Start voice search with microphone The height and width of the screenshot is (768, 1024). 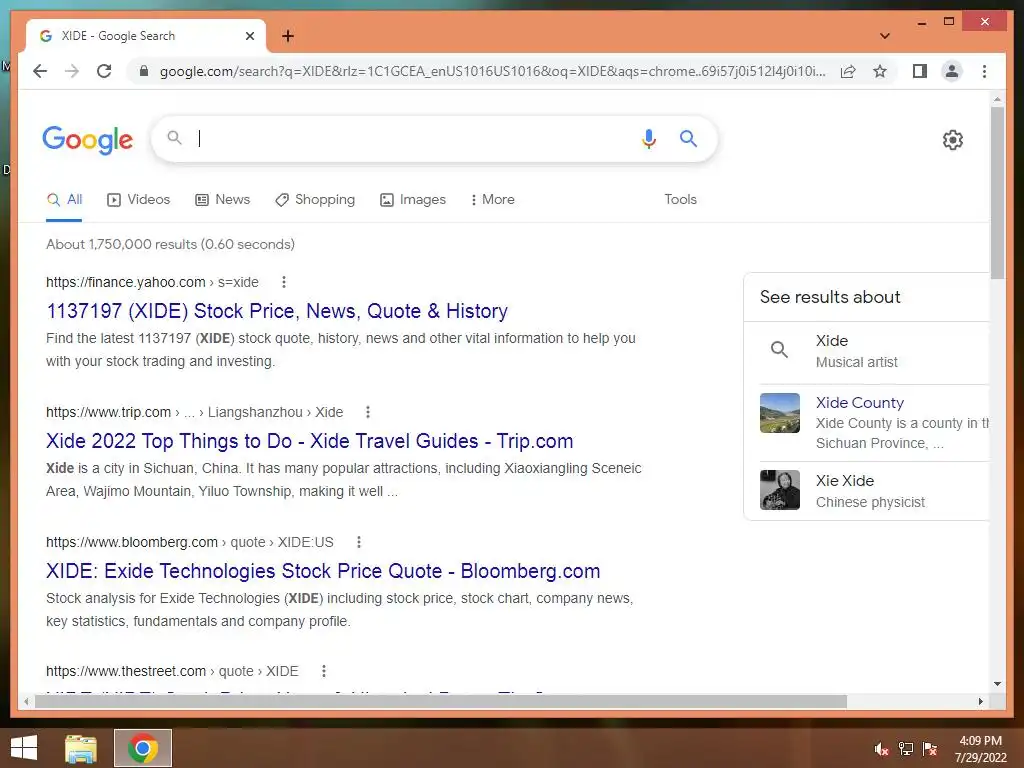(648, 138)
